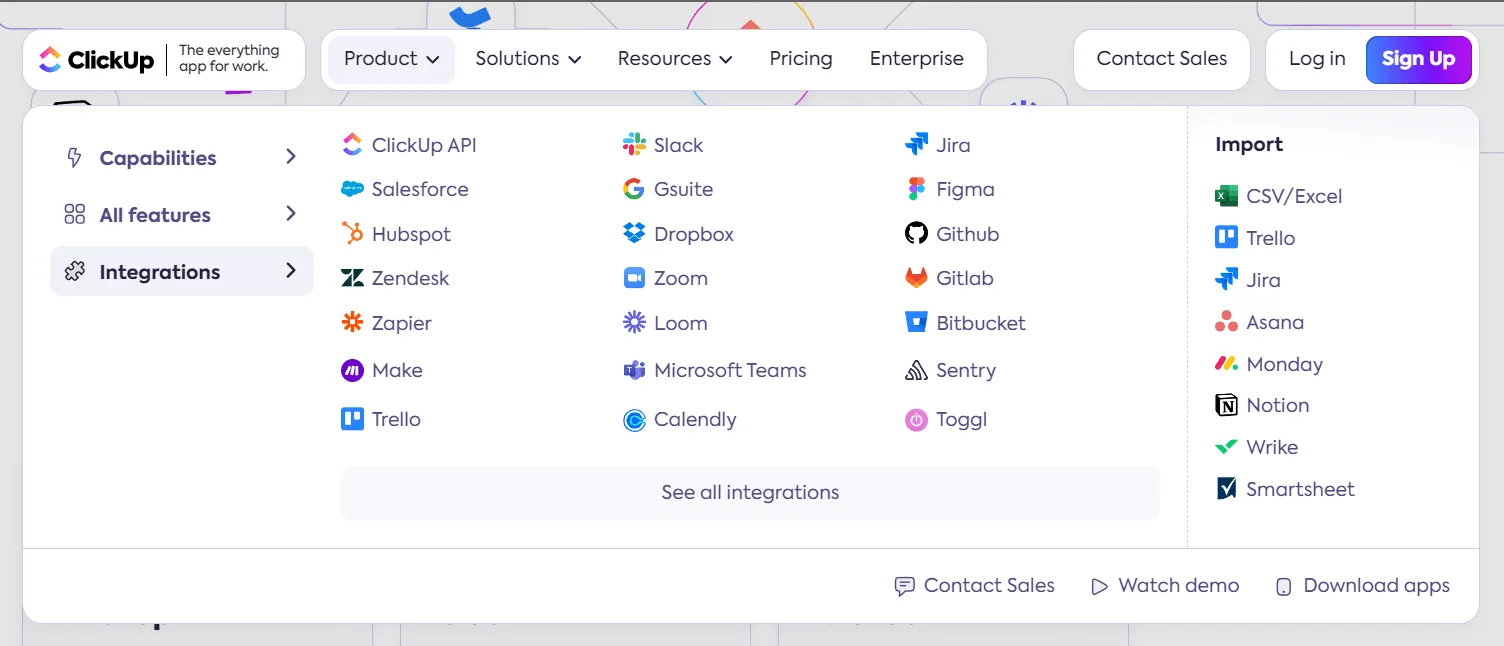The width and height of the screenshot is (1504, 646).
Task: Select the Figma icon
Action: tap(916, 189)
